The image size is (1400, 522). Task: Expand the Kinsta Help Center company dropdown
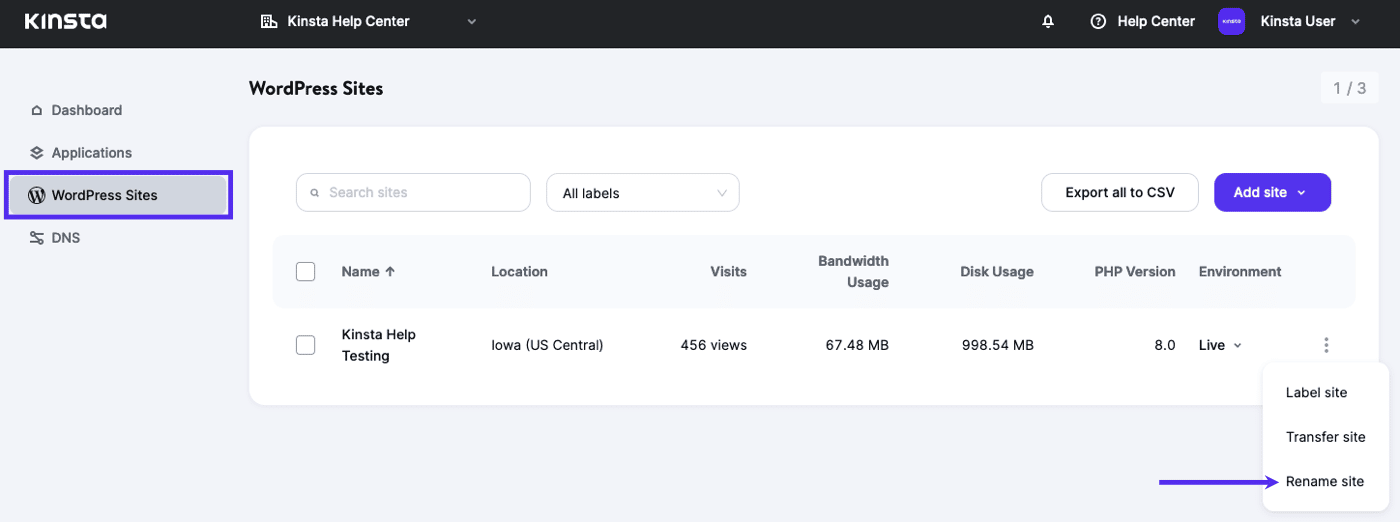[x=472, y=21]
